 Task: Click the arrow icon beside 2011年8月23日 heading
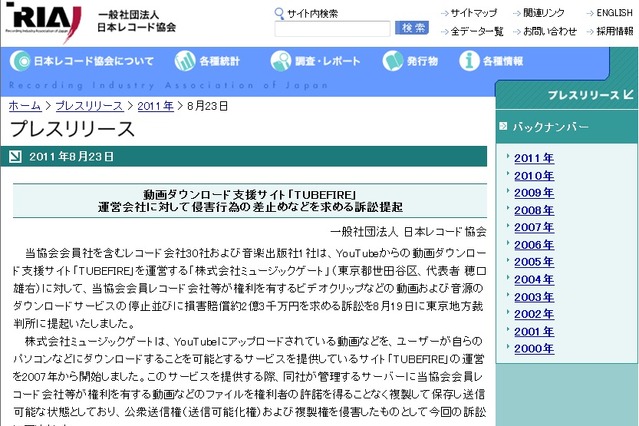click(x=15, y=157)
